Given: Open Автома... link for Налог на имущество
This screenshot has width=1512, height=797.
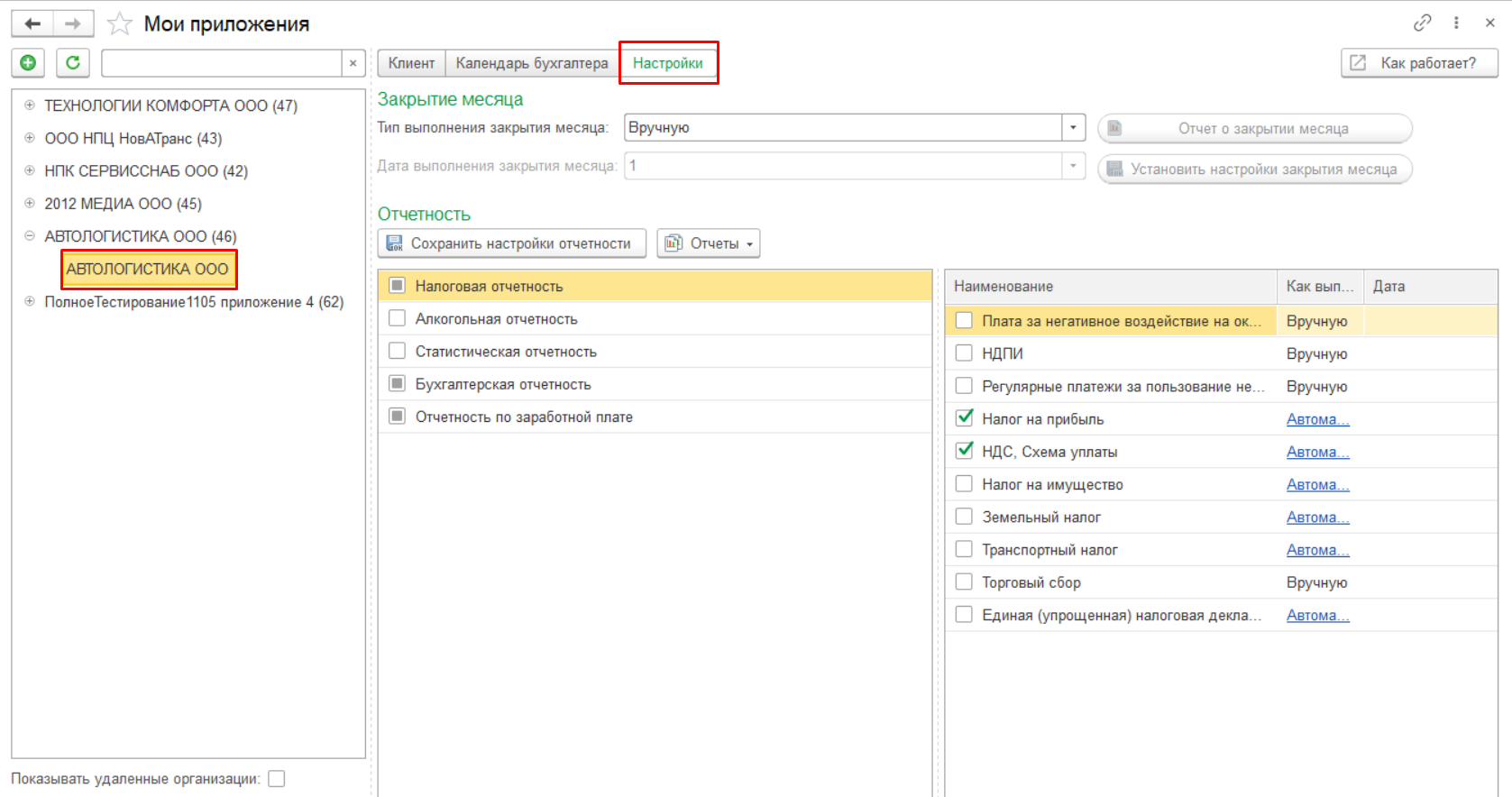Looking at the screenshot, I should point(1317,484).
